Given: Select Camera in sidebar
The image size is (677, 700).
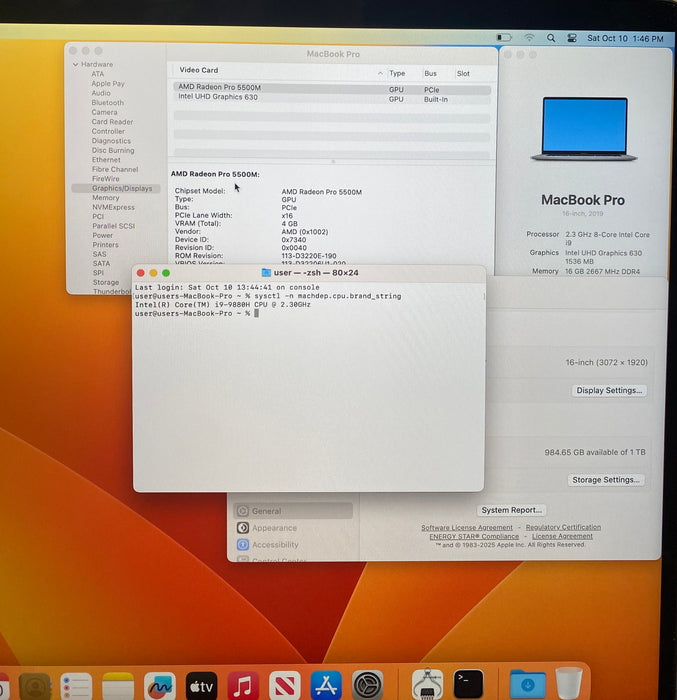Looking at the screenshot, I should click(104, 112).
